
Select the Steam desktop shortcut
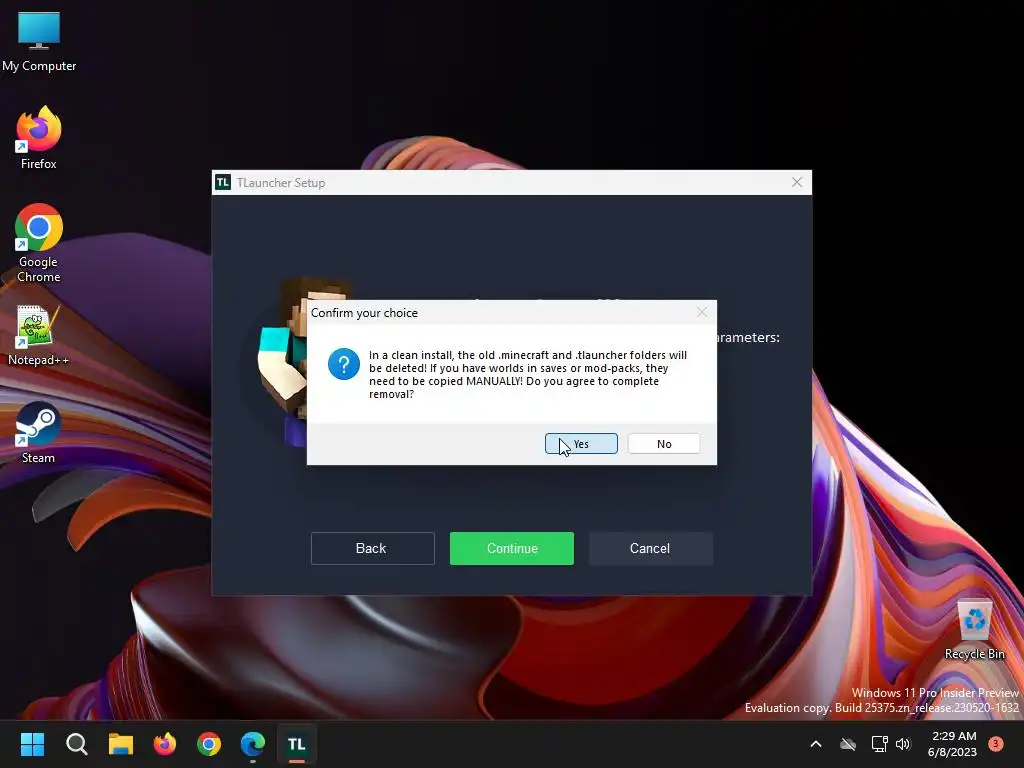click(x=38, y=433)
